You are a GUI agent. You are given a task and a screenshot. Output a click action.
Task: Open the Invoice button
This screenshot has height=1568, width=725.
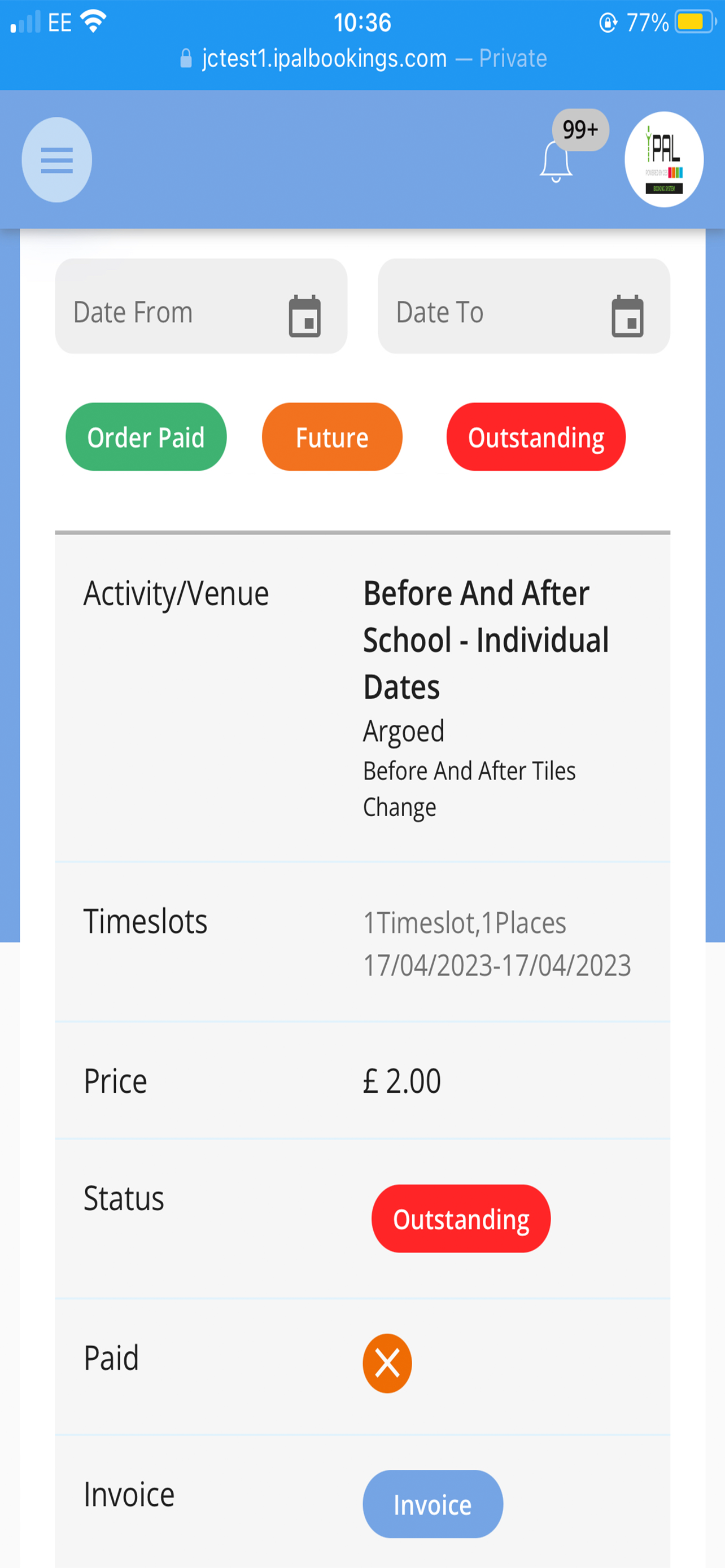coord(433,1504)
